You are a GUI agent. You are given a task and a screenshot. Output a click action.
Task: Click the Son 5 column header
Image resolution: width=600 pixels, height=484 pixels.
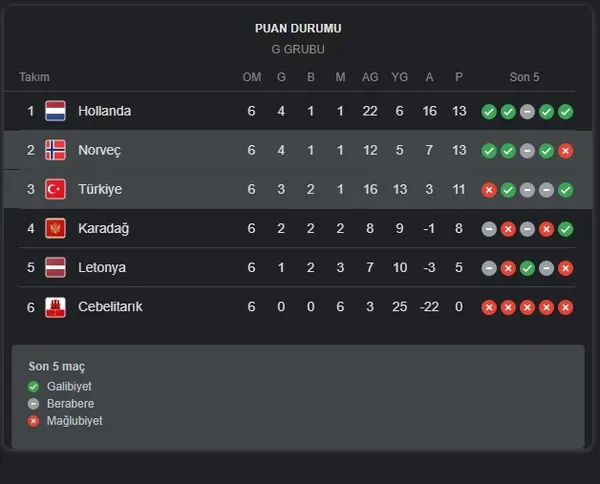click(526, 77)
